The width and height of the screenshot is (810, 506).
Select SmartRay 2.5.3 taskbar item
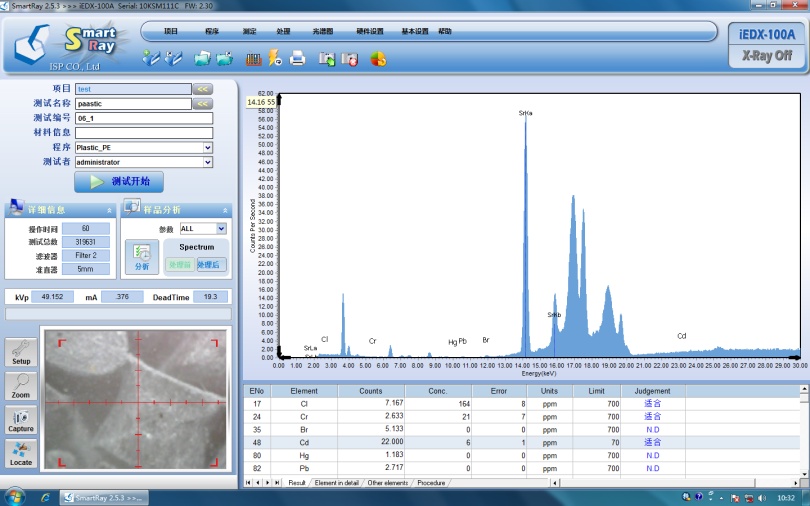point(104,498)
